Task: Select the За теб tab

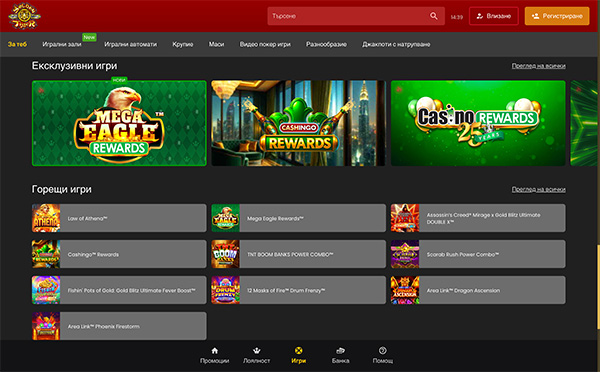Action: 17,44
